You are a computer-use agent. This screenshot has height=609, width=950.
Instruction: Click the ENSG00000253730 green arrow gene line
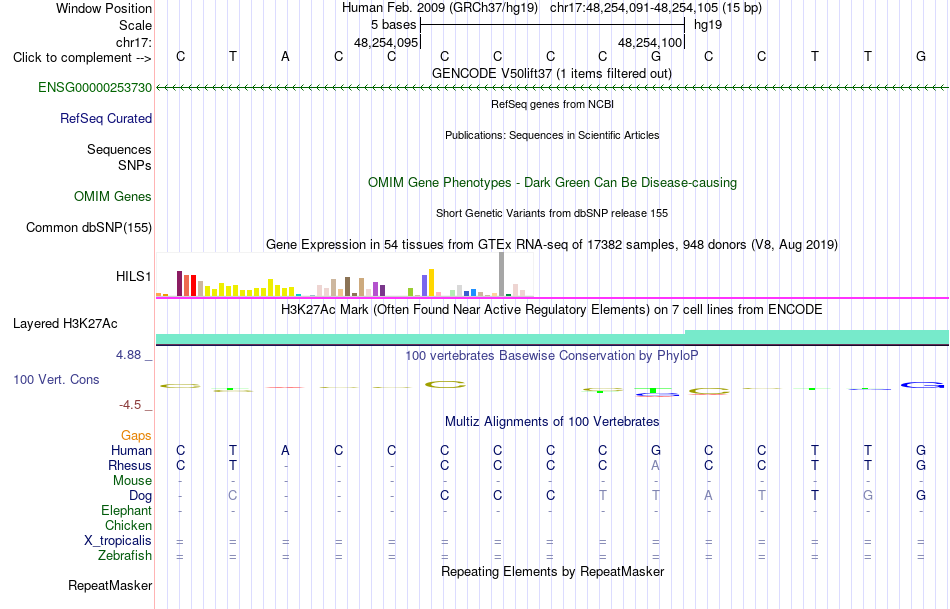click(x=552, y=88)
